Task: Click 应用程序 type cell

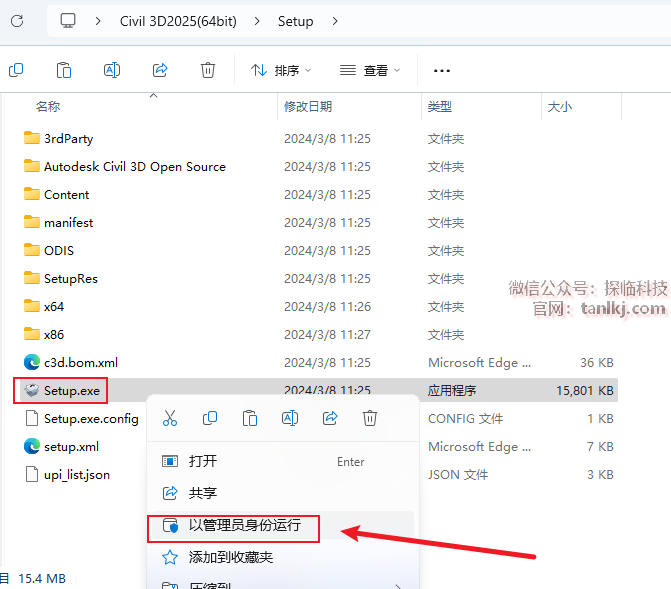Action: pos(452,390)
